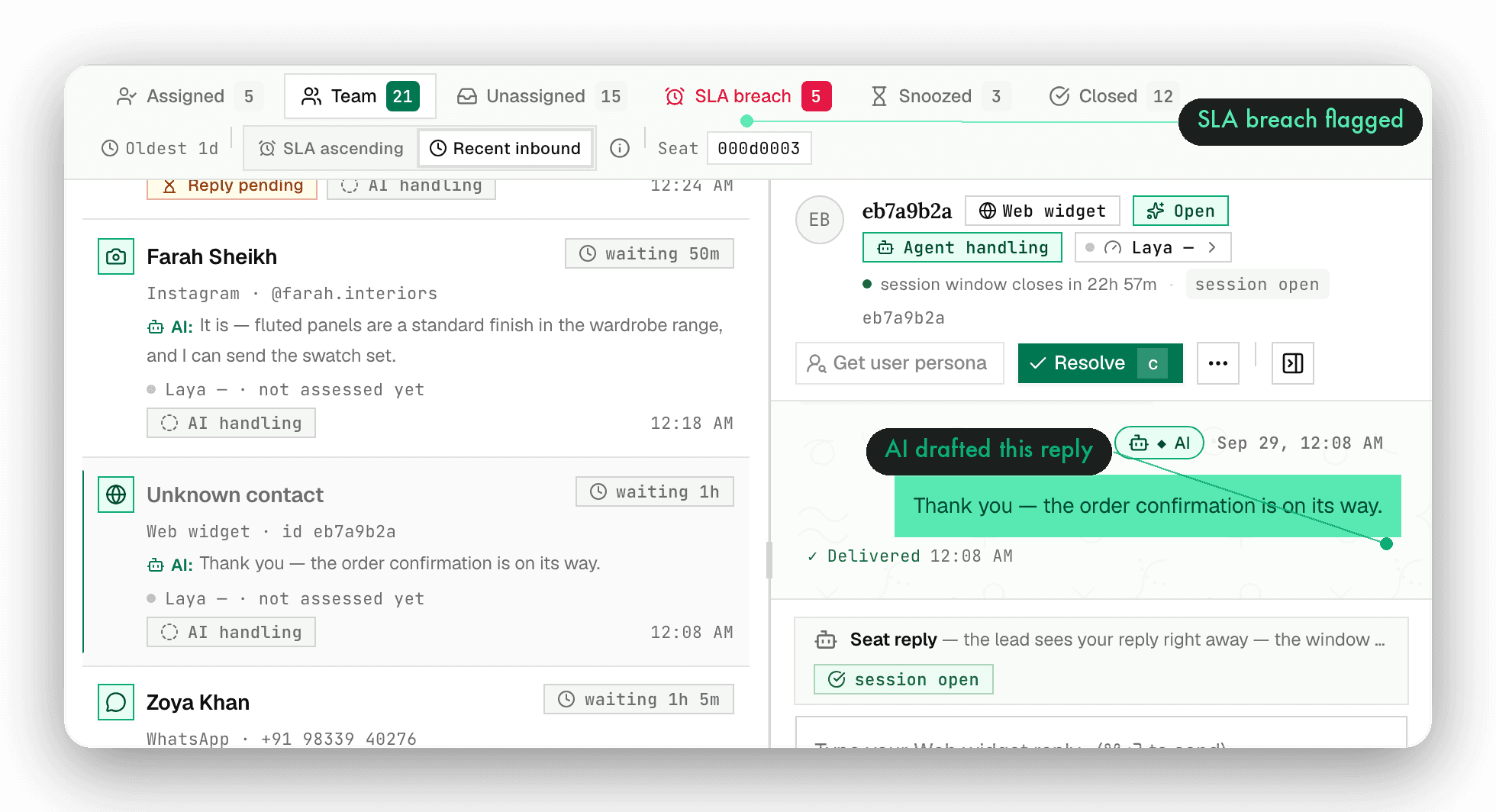The height and width of the screenshot is (812, 1496).
Task: Click the waiting 1h 5m badge
Action: (639, 699)
